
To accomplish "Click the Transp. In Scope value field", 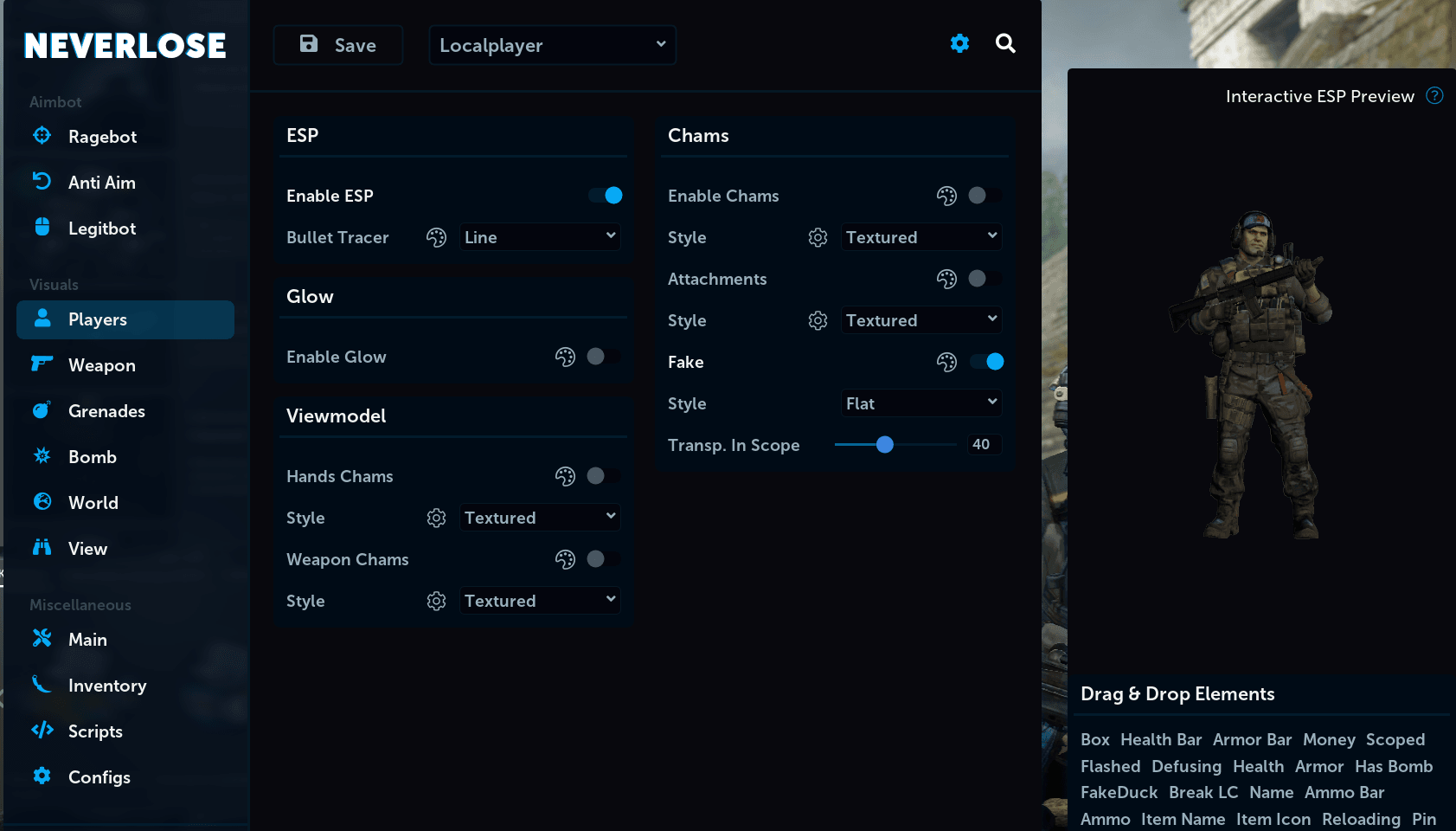I will tap(985, 445).
